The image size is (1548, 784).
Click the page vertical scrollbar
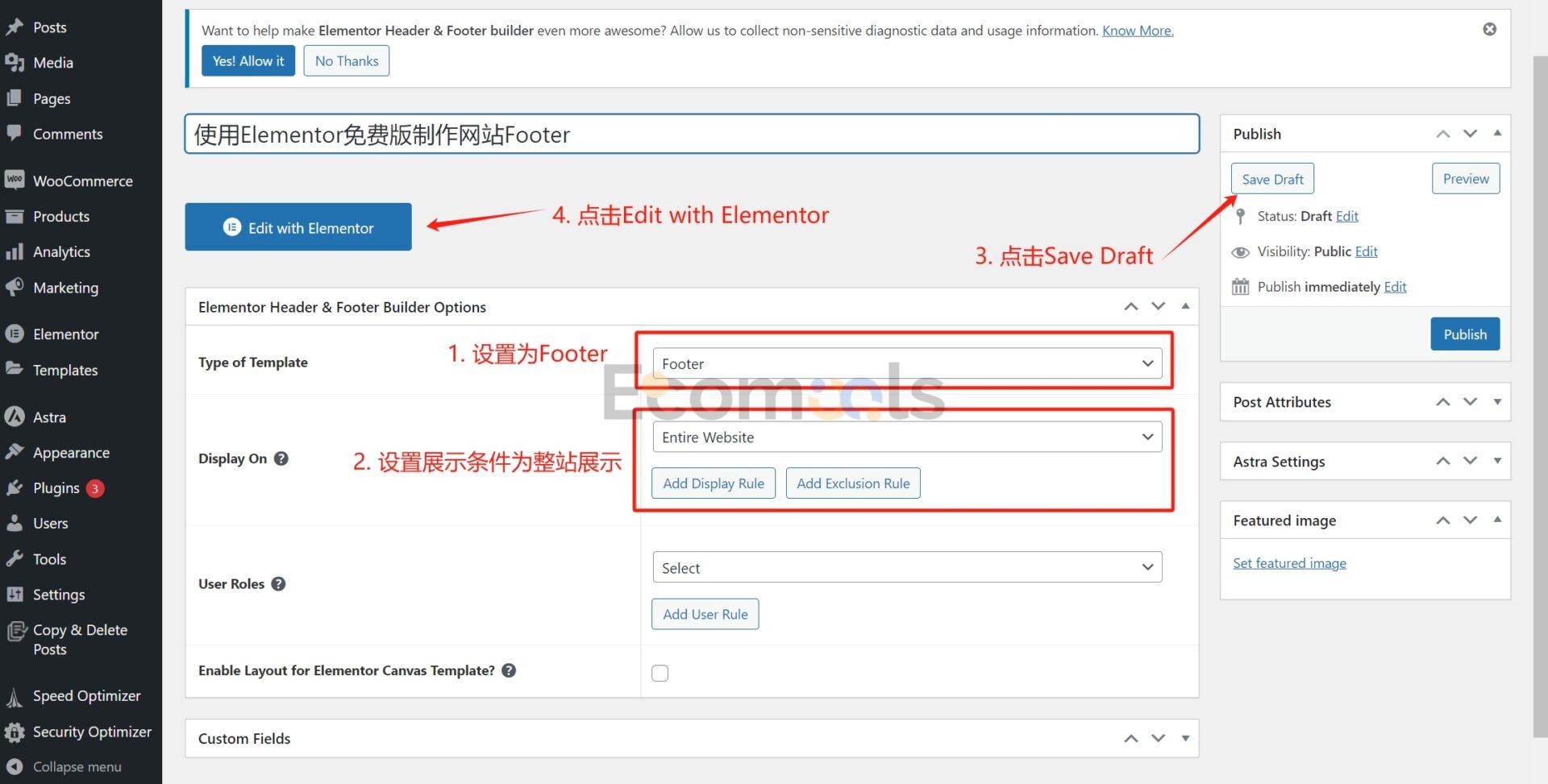coord(1540,395)
